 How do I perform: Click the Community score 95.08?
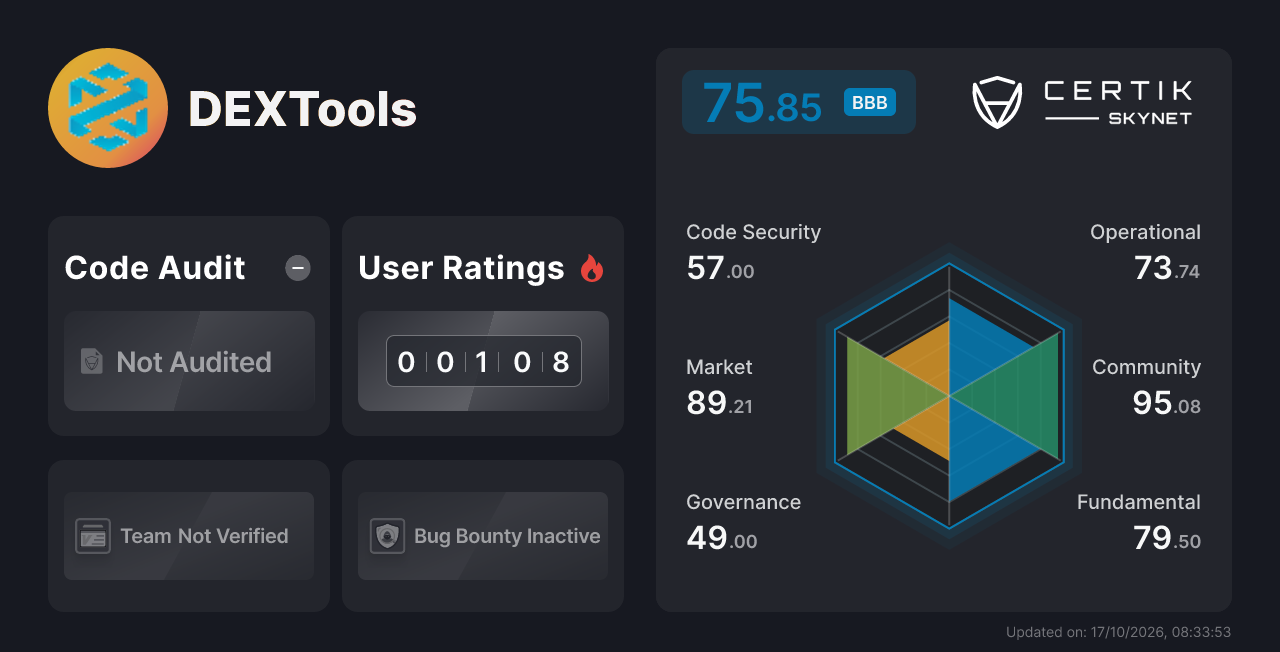(1166, 403)
